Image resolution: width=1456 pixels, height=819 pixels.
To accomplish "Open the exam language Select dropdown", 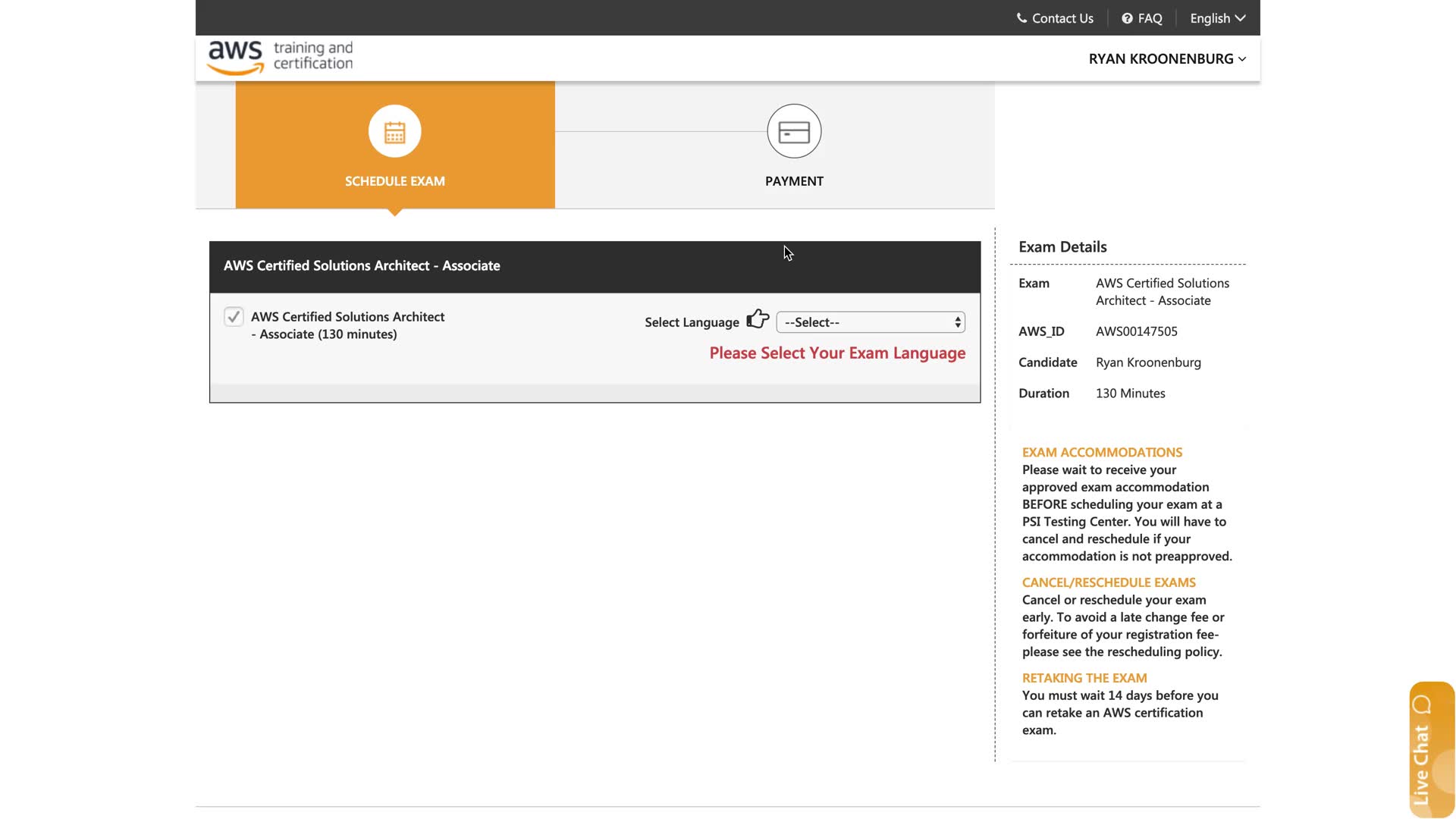I will tap(870, 322).
